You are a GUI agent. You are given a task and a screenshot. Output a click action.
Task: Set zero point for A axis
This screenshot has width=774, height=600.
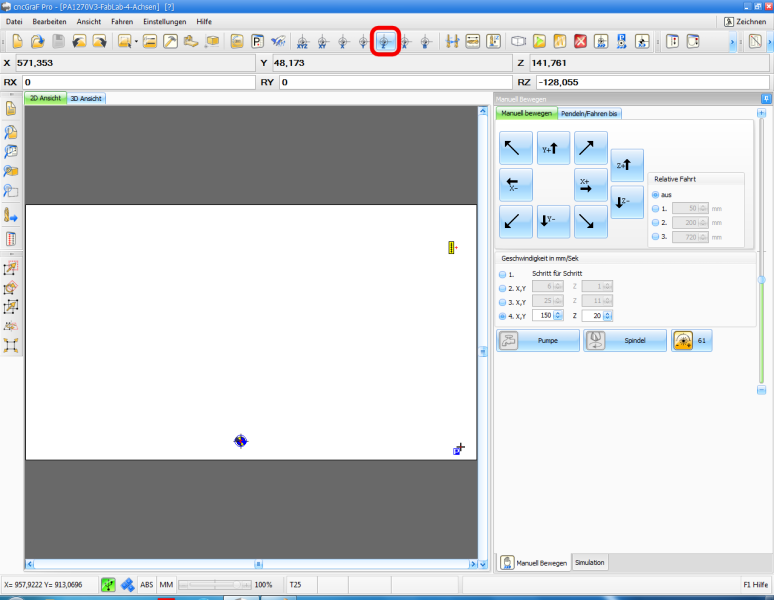coord(405,42)
